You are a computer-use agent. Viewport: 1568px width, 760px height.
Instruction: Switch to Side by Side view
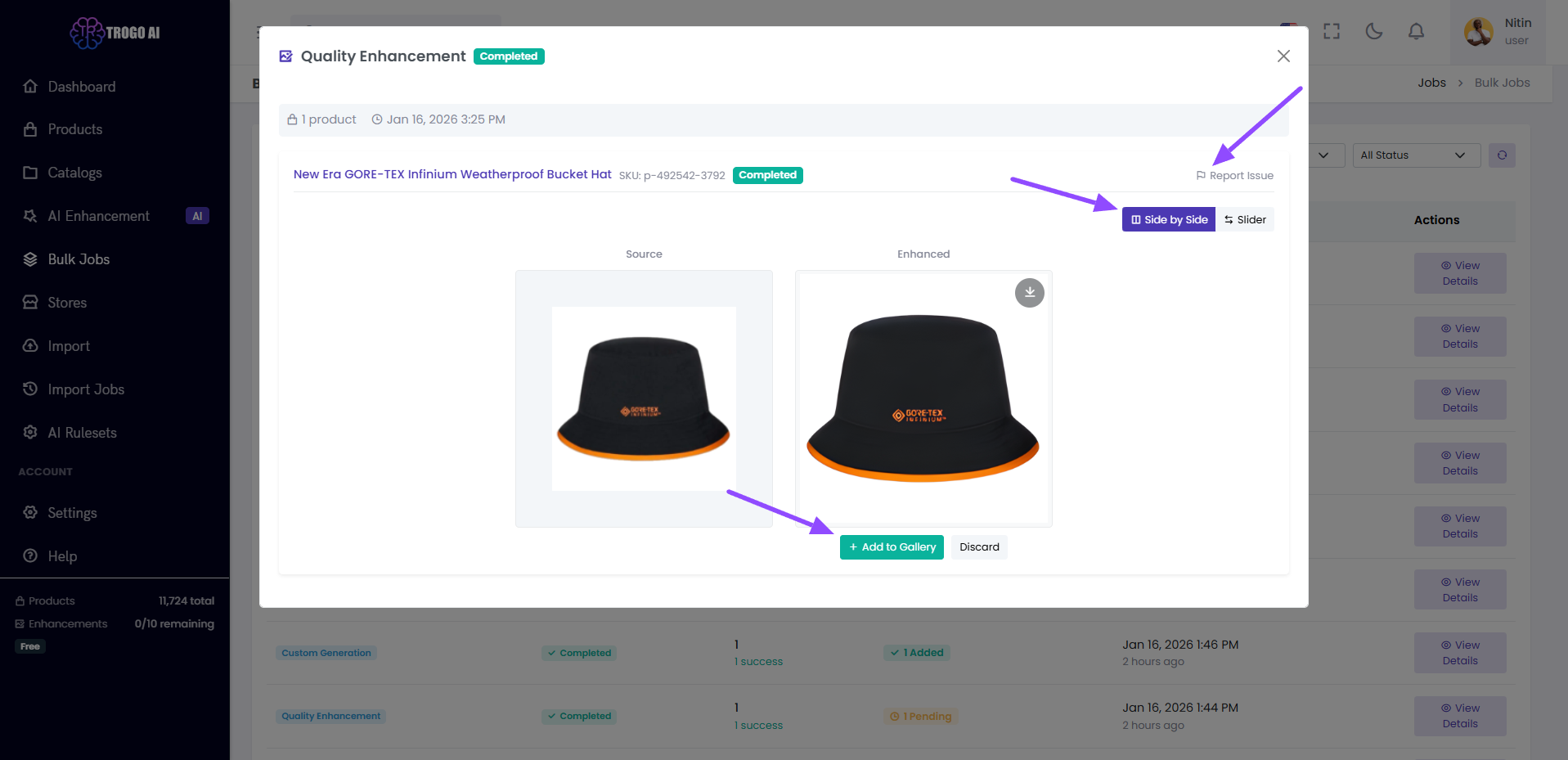coord(1168,219)
